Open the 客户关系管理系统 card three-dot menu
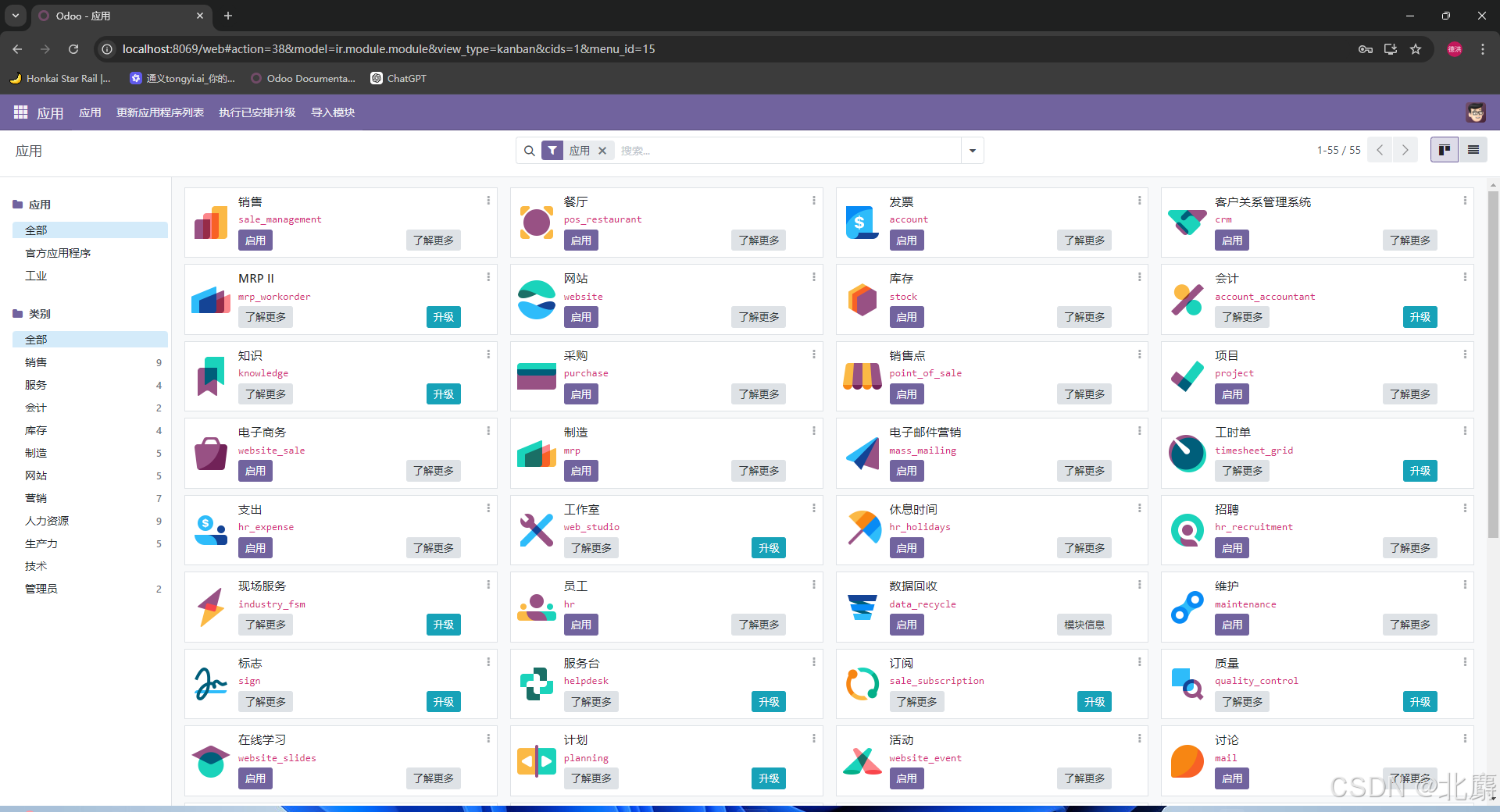 pos(1465,201)
